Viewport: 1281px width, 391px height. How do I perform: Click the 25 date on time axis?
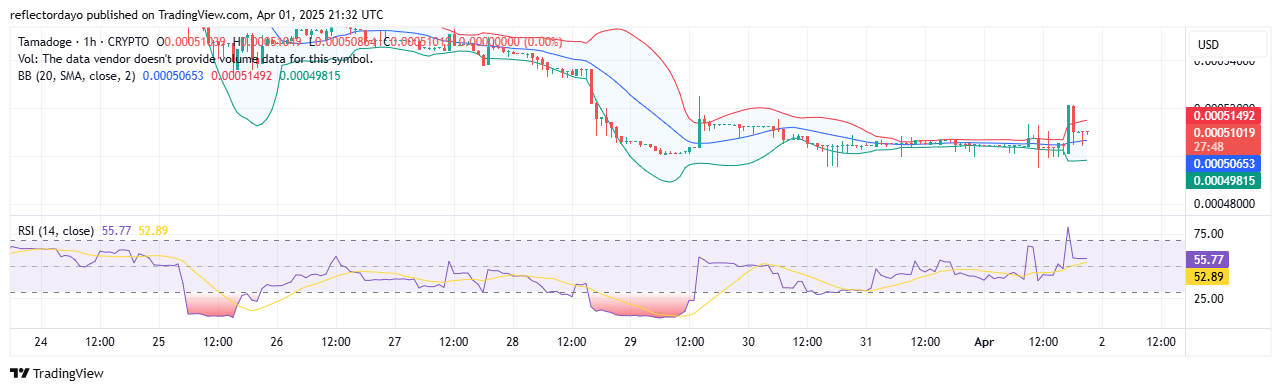(x=159, y=342)
